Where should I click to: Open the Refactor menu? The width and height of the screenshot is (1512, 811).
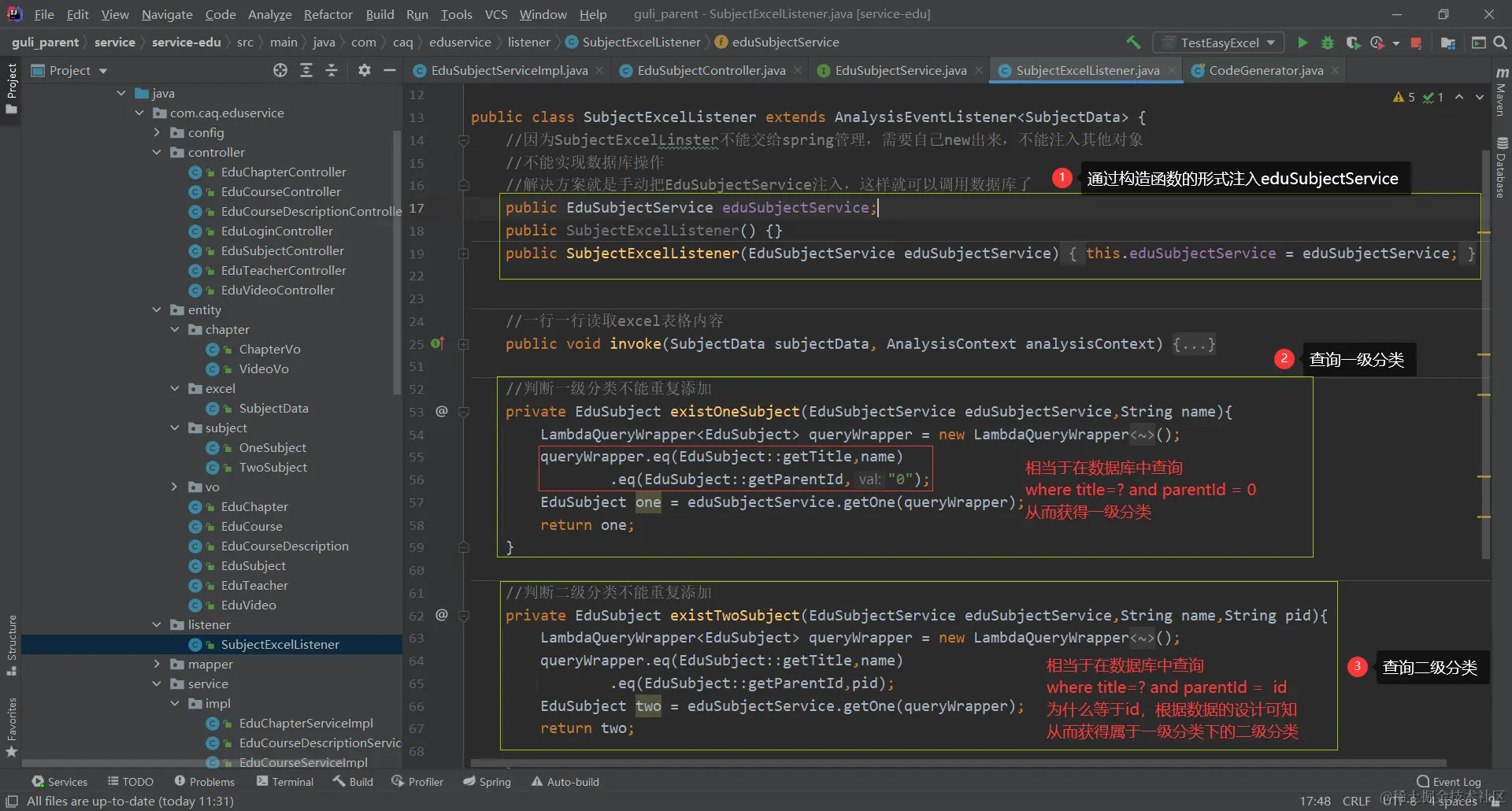tap(328, 14)
